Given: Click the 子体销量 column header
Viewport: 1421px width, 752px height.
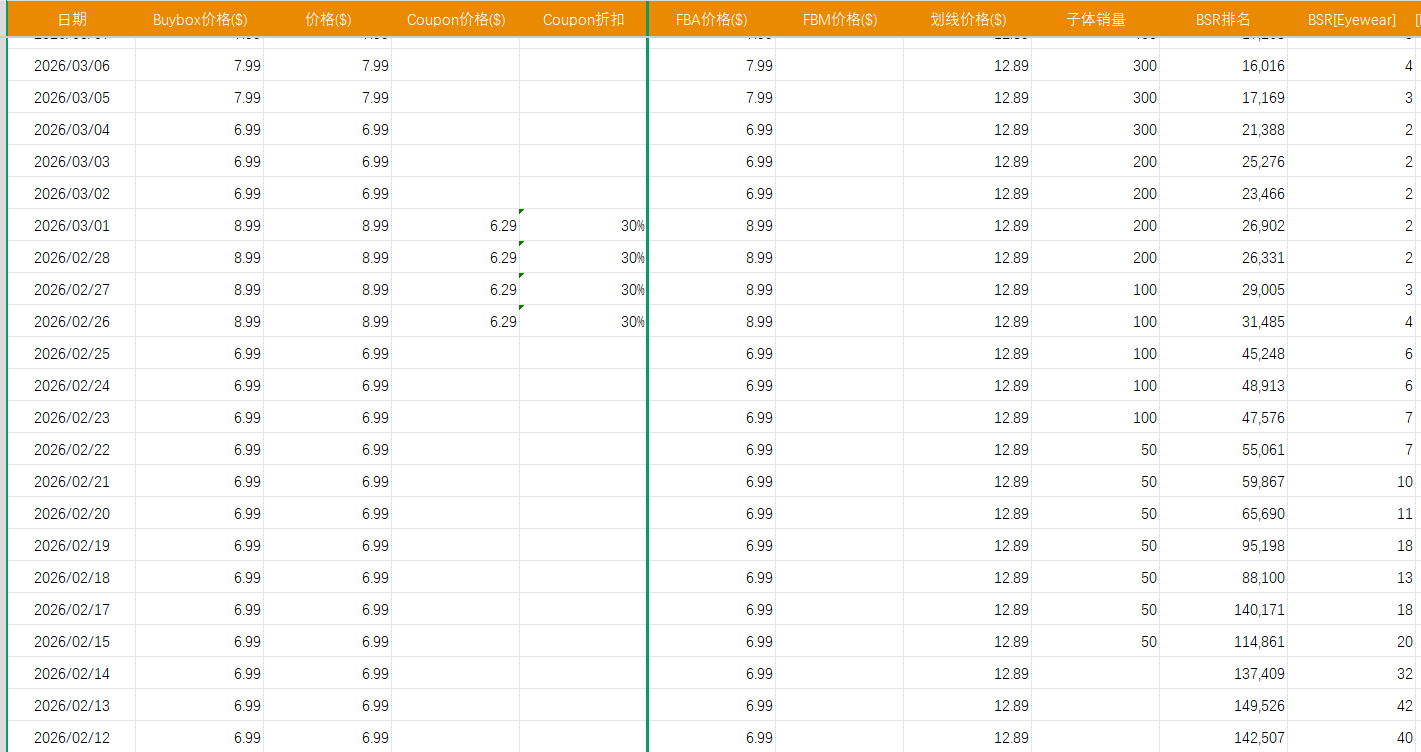Looking at the screenshot, I should click(x=1096, y=20).
